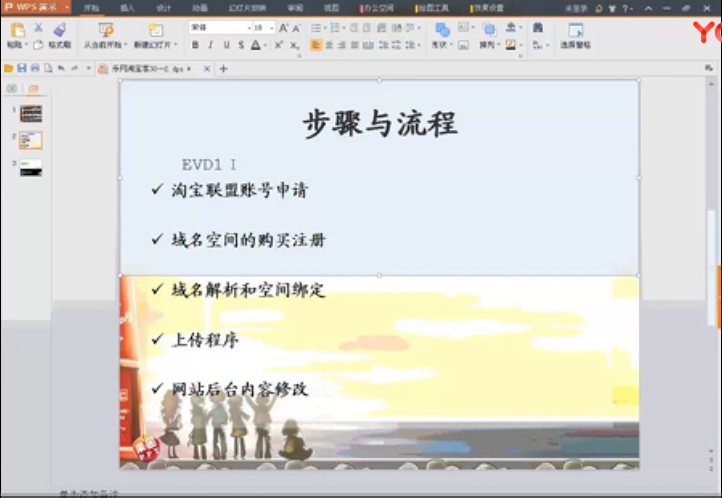This screenshot has height=498, width=722.
Task: Click the numbered list icon
Action: pyautogui.click(x=335, y=29)
